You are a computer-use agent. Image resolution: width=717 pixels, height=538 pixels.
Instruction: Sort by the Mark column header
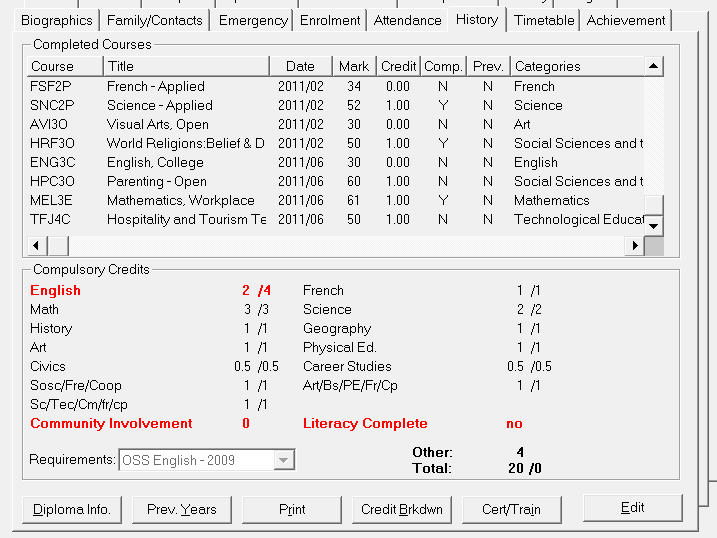354,66
